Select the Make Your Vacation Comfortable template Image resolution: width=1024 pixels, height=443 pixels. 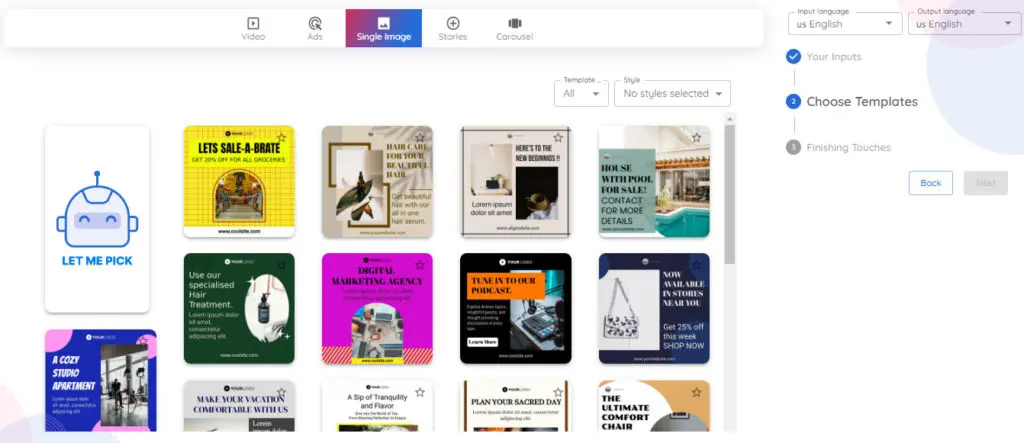click(239, 406)
